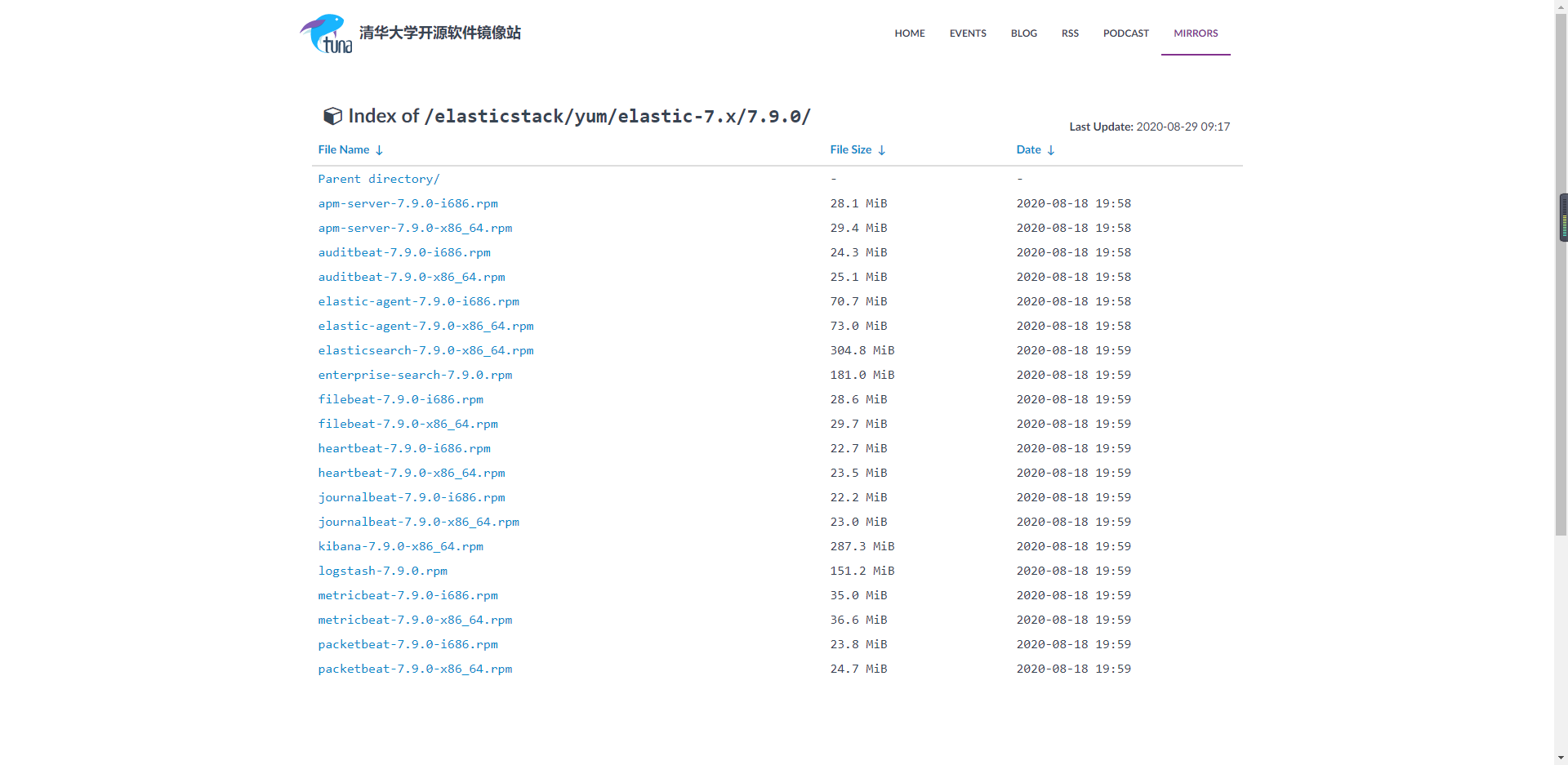1568x765 pixels.
Task: Download apm-server-7.9.0-i686.rpm
Action: pyautogui.click(x=408, y=203)
